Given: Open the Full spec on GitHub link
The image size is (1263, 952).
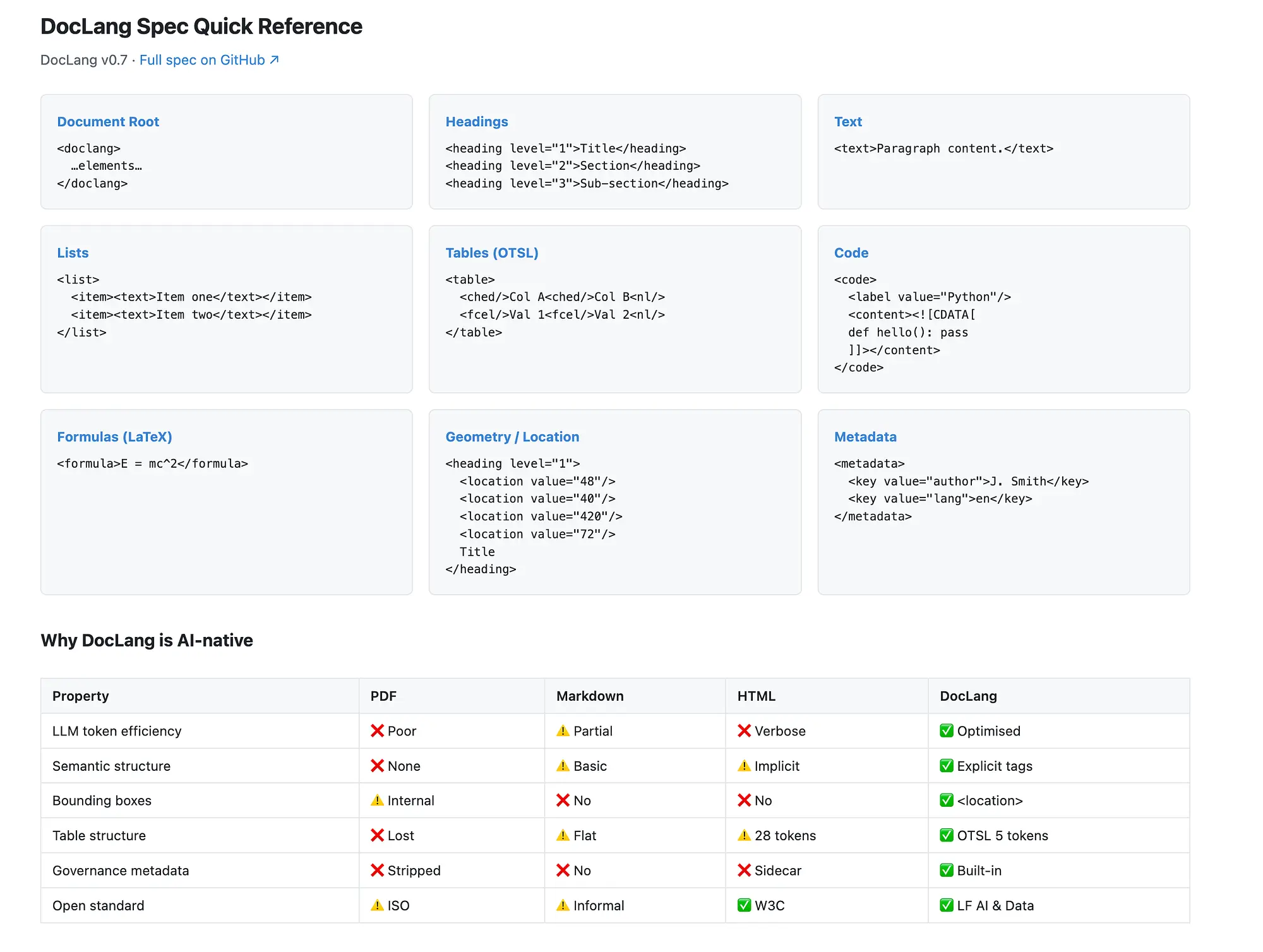Looking at the screenshot, I should 209,60.
